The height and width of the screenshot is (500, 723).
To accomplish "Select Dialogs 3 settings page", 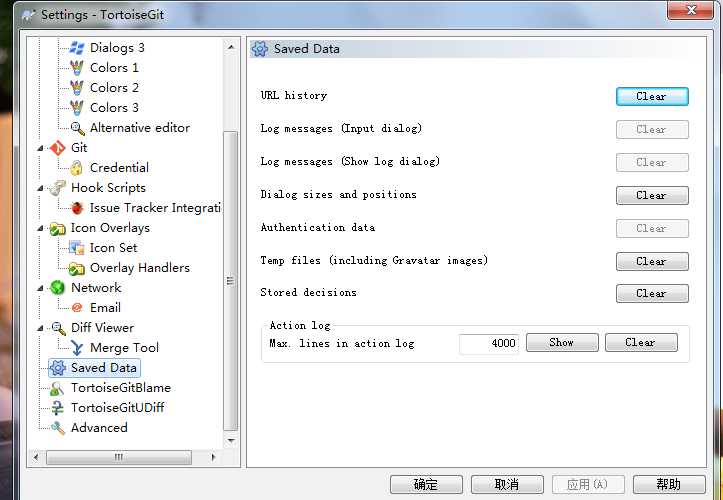I will pos(117,48).
